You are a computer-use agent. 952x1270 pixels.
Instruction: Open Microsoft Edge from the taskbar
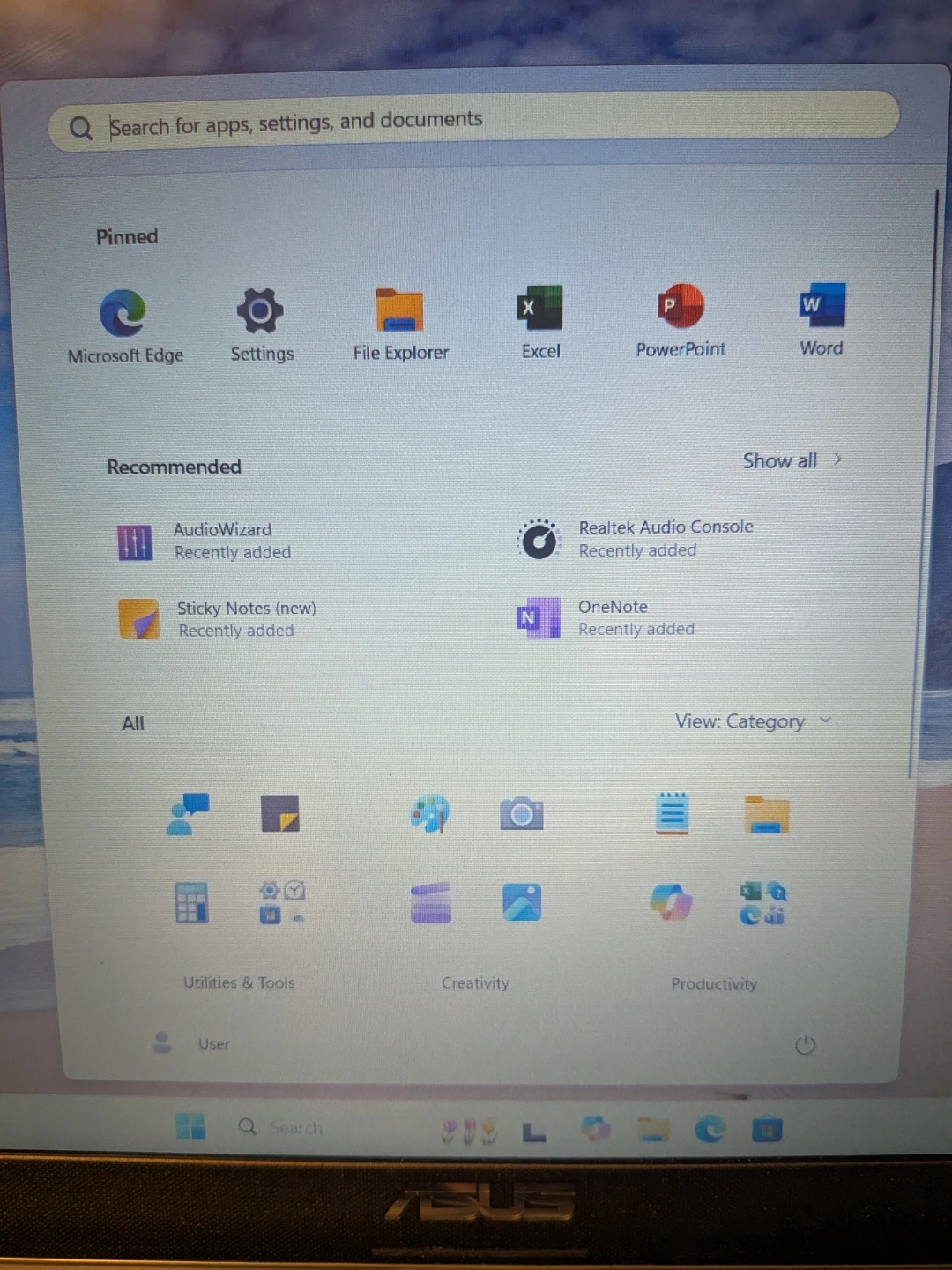(710, 1129)
